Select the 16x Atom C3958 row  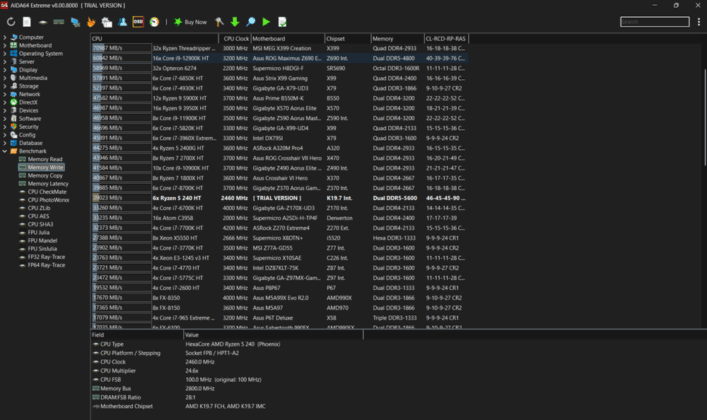click(x=280, y=218)
